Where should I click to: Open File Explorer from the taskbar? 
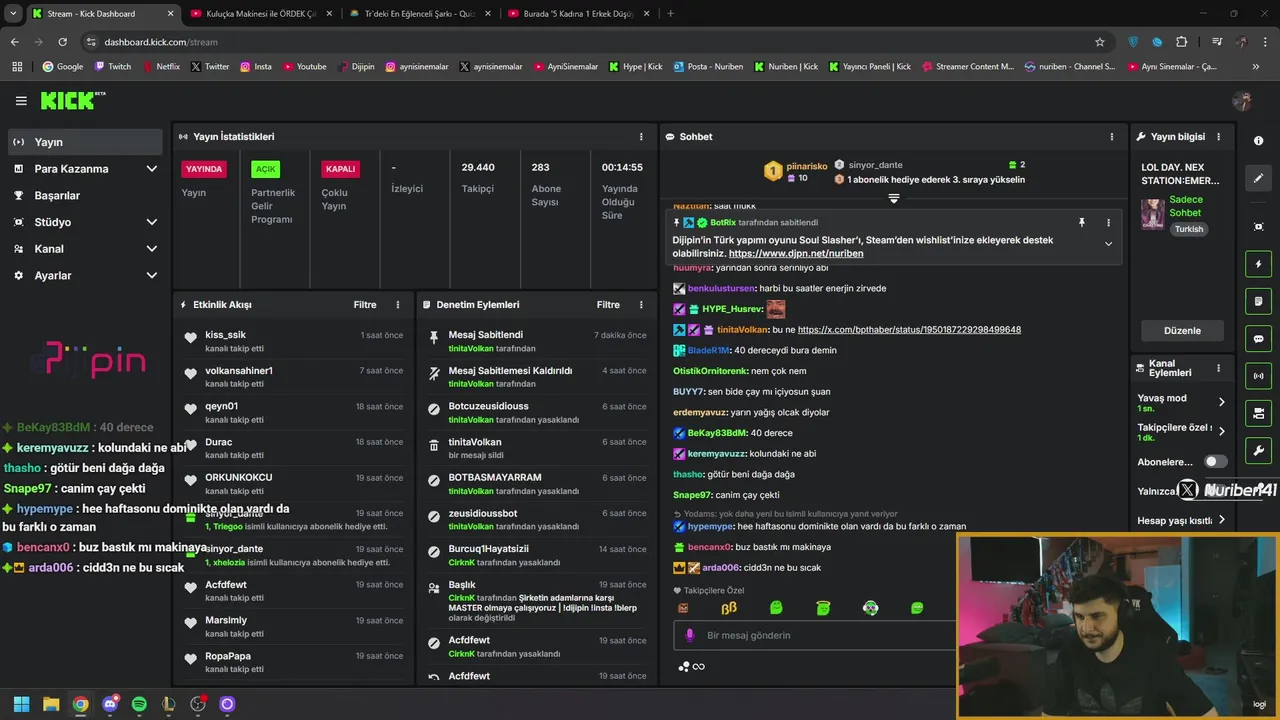(x=51, y=704)
